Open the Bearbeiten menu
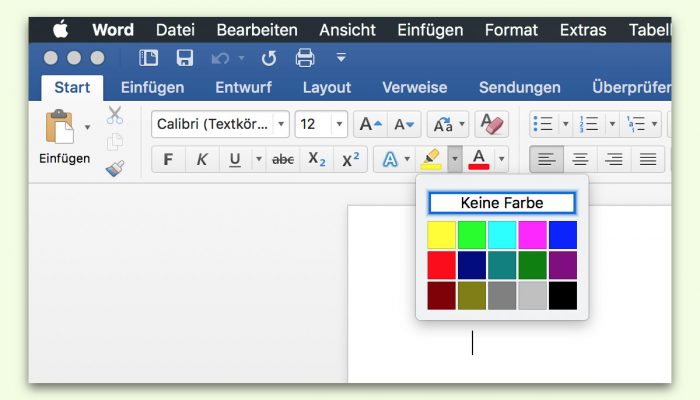The height and width of the screenshot is (400, 700). (257, 30)
